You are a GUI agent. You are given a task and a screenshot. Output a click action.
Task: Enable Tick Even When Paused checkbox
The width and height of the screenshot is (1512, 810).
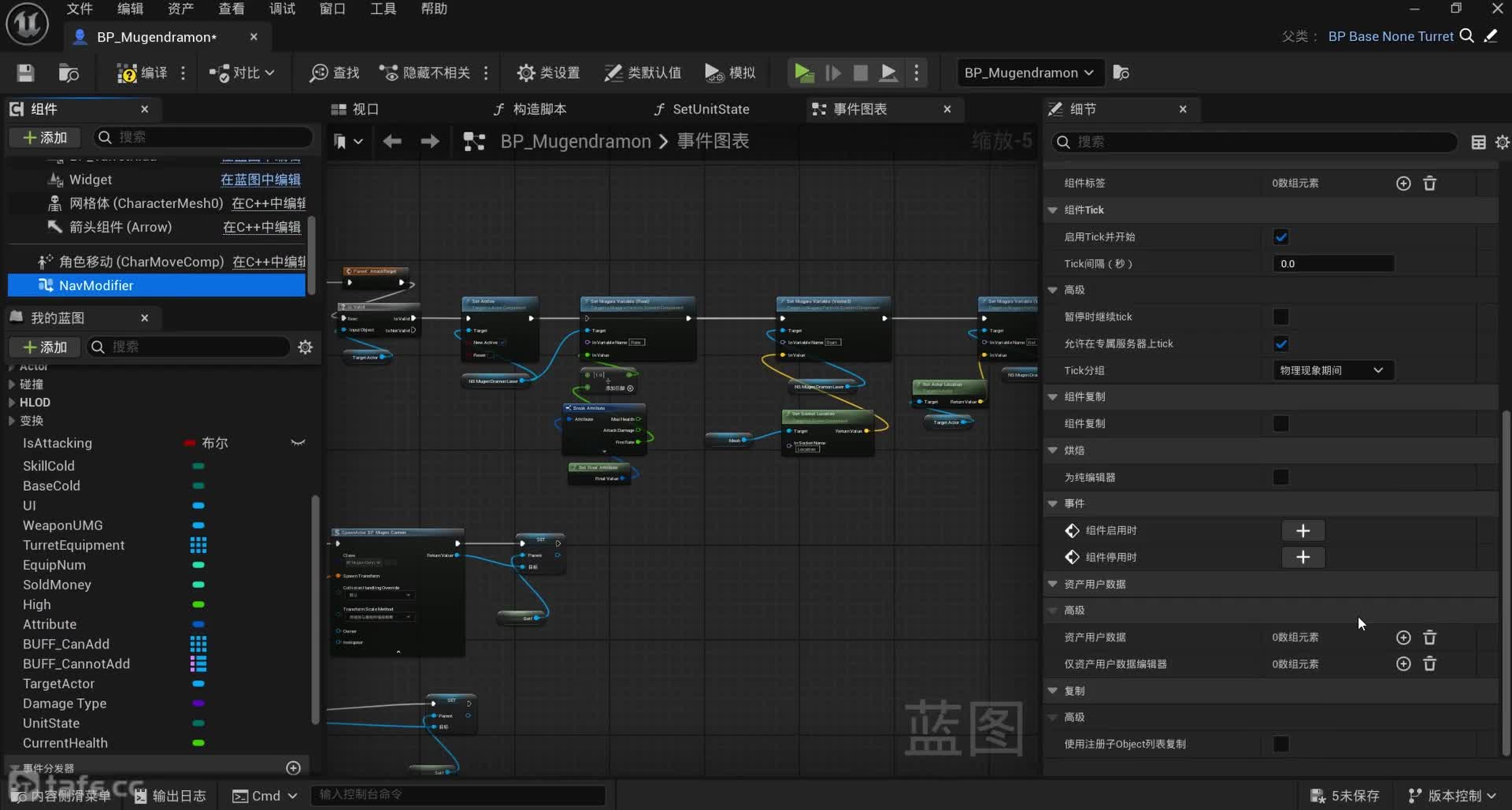pos(1280,317)
